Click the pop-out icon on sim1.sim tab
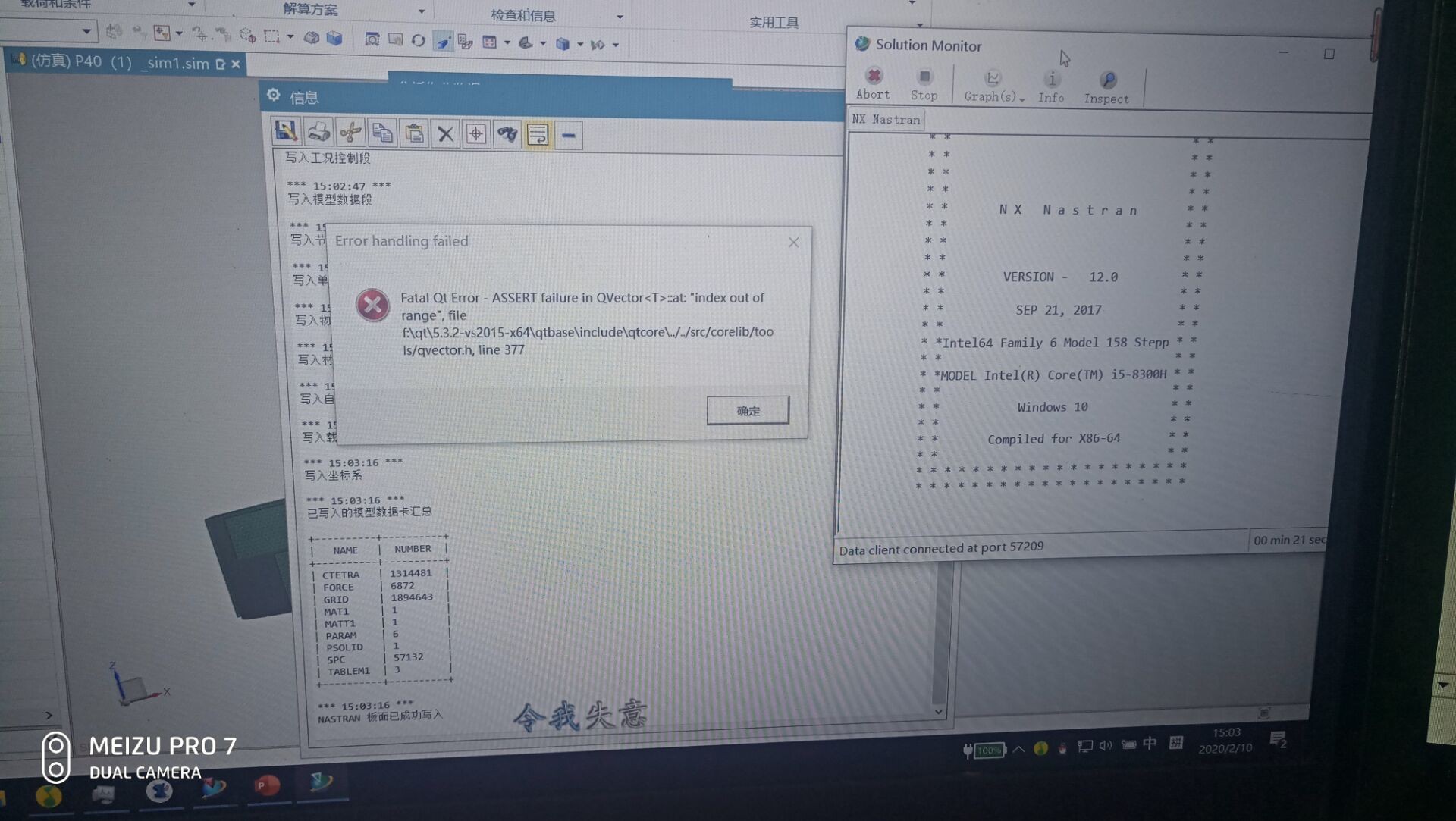1456x821 pixels. [221, 64]
